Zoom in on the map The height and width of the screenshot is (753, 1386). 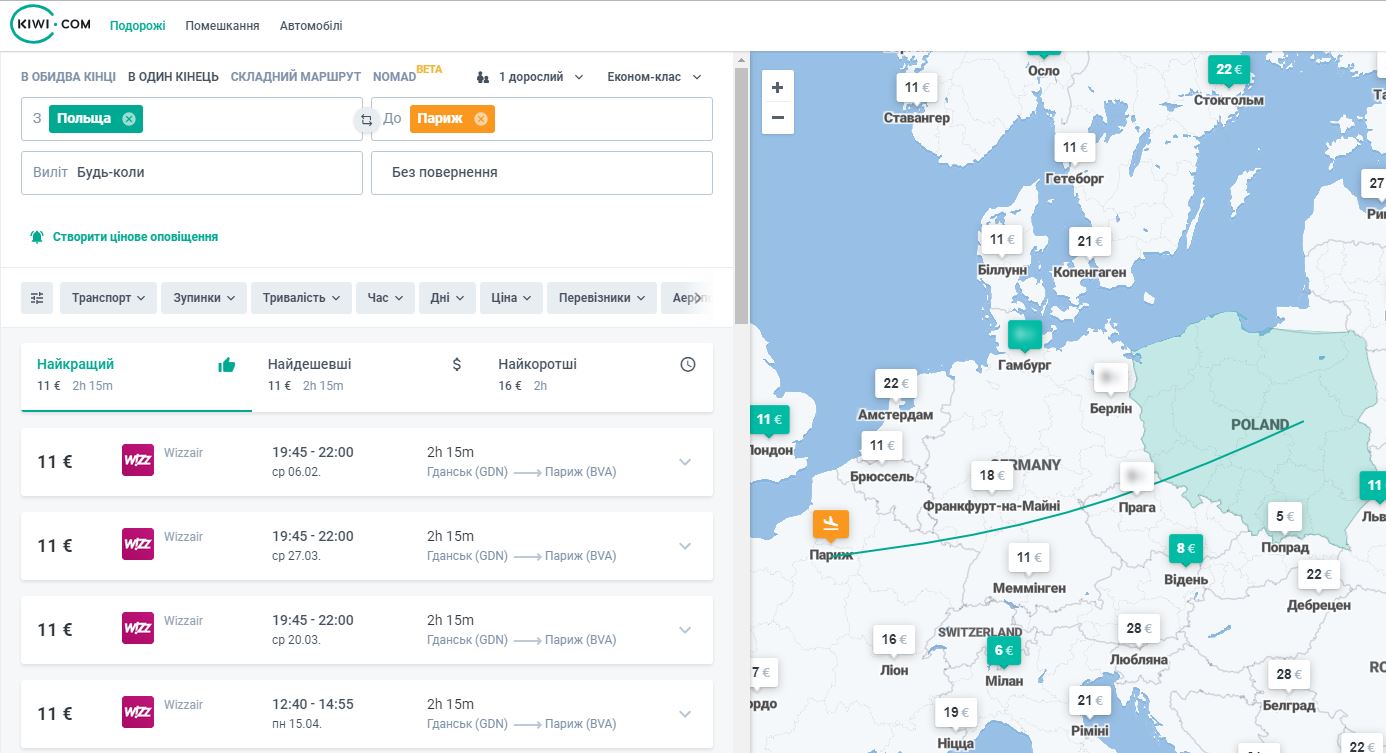point(778,87)
